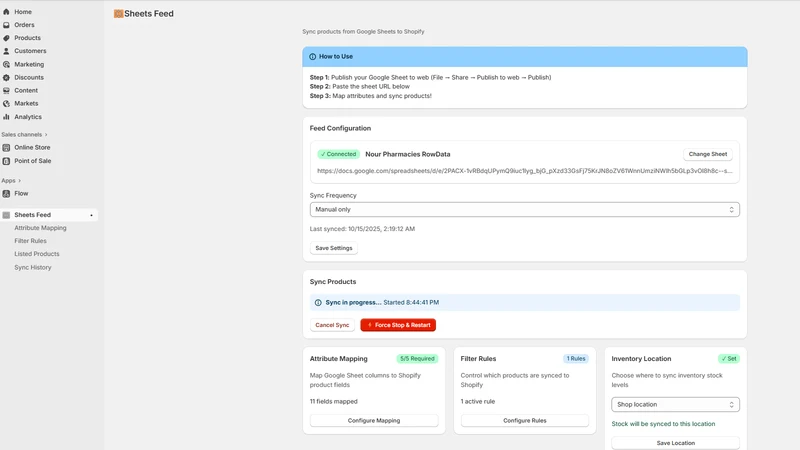Click Stock will be synced to this location
Viewport: 800px width, 450px height.
tap(663, 424)
